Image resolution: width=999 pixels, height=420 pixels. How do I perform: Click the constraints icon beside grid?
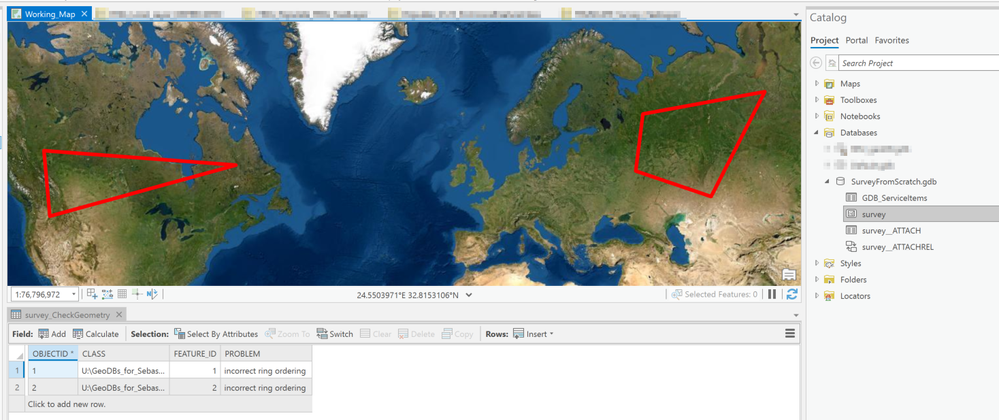click(107, 294)
